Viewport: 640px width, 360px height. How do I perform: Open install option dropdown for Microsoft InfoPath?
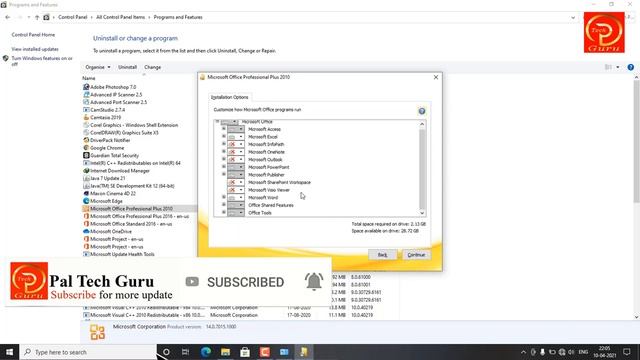(x=236, y=144)
